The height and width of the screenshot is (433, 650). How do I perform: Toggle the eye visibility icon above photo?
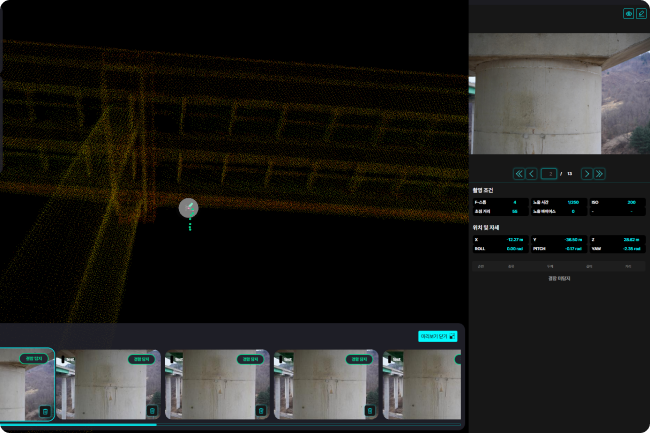629,14
